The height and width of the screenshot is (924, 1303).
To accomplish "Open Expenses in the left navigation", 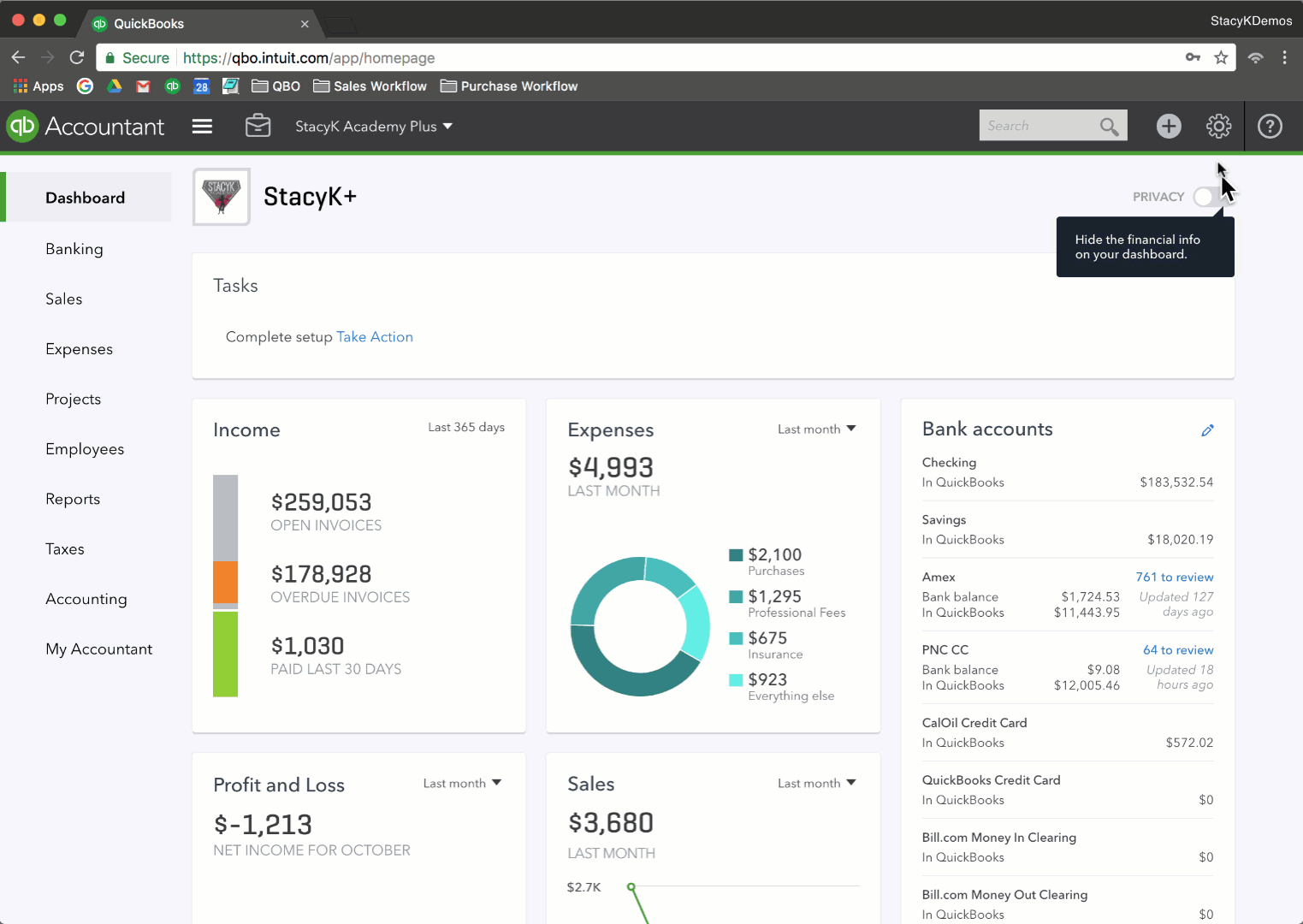I will pyautogui.click(x=80, y=349).
